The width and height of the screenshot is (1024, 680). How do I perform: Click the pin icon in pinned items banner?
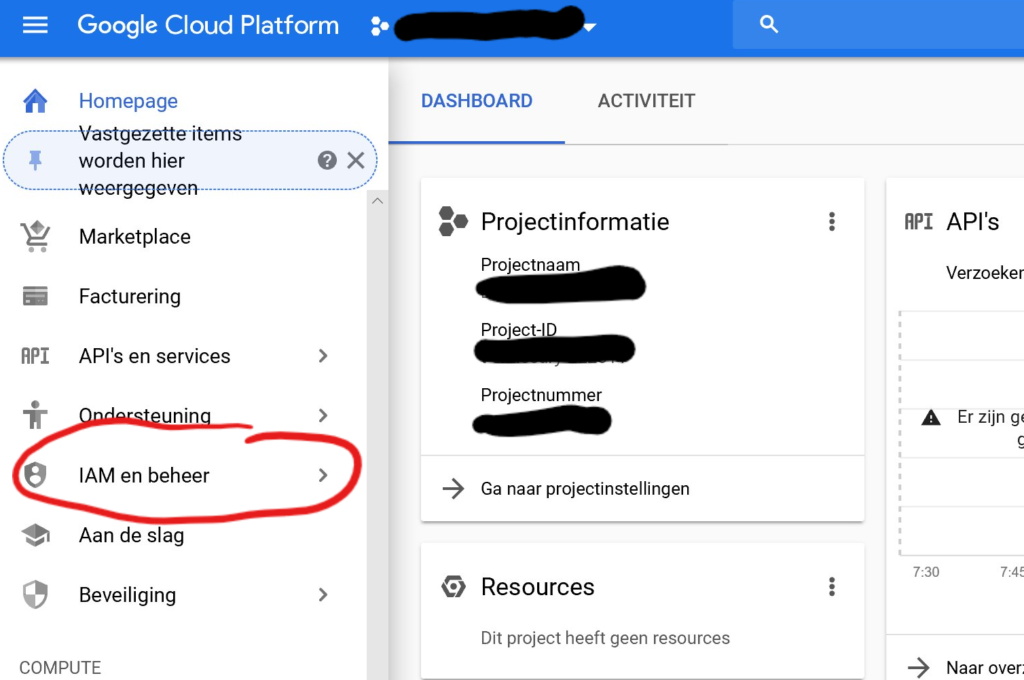tap(35, 160)
